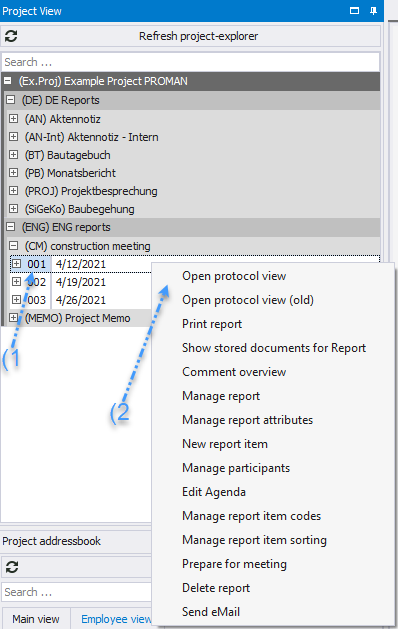Select the (SiGeKo) Baubegehung tree label
Screen dimensions: 398x629
79,209
